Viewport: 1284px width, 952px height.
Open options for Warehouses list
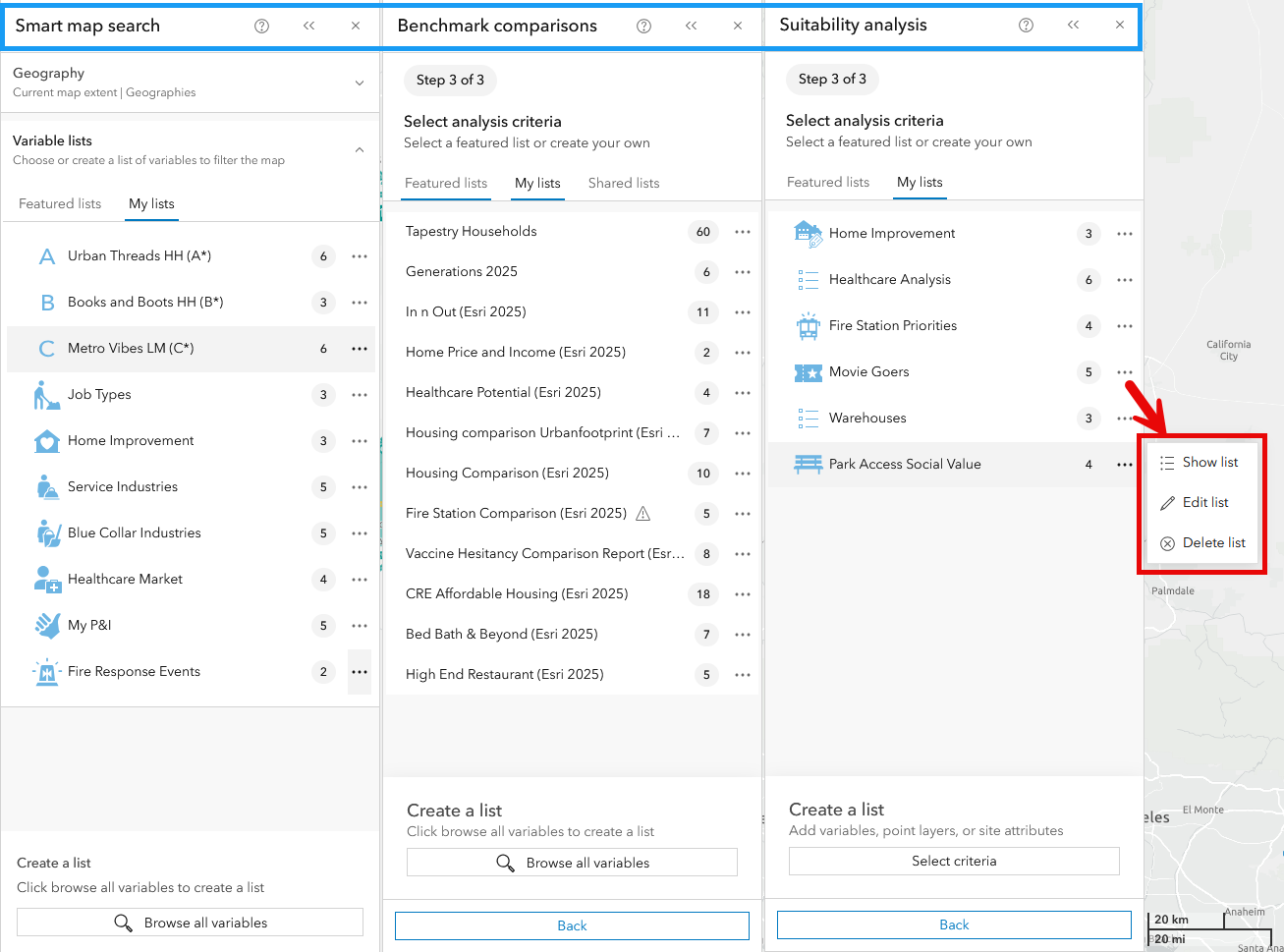click(x=1125, y=418)
